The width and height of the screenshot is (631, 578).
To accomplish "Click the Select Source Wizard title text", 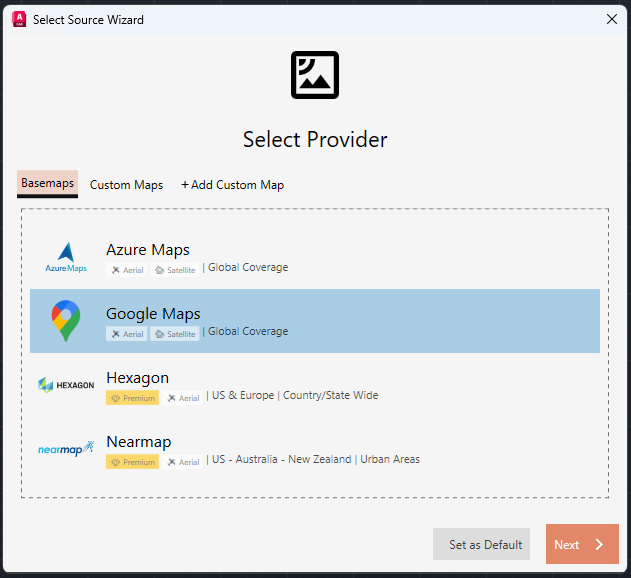I will (x=88, y=20).
